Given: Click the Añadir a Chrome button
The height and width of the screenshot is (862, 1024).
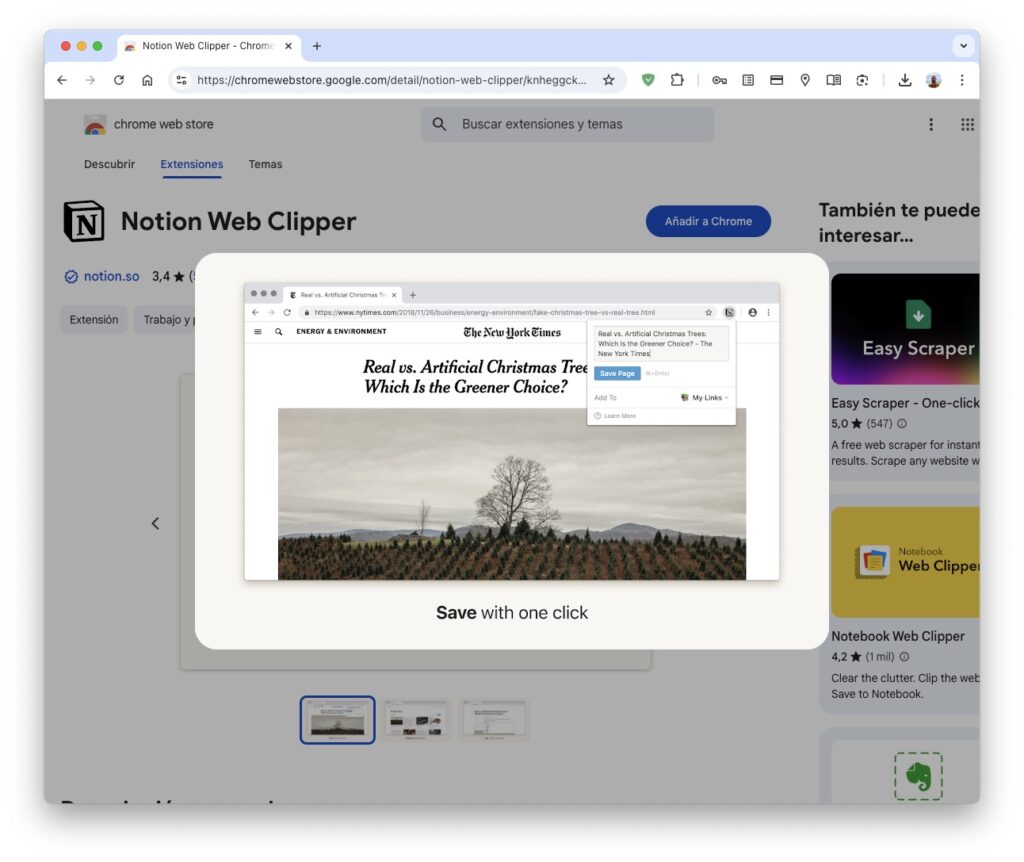Looking at the screenshot, I should point(708,221).
